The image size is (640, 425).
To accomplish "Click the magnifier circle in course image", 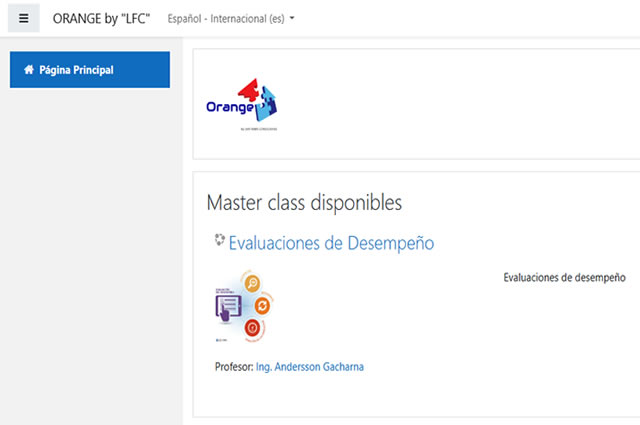I will coord(252,283).
